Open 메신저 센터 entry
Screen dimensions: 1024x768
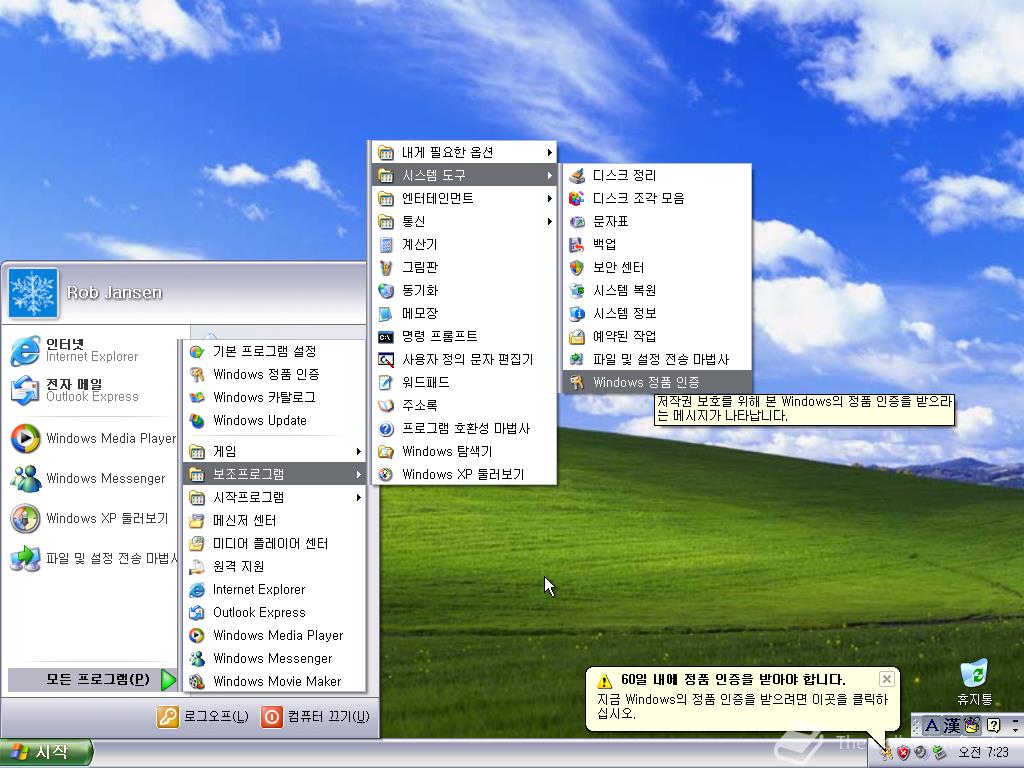click(x=274, y=520)
